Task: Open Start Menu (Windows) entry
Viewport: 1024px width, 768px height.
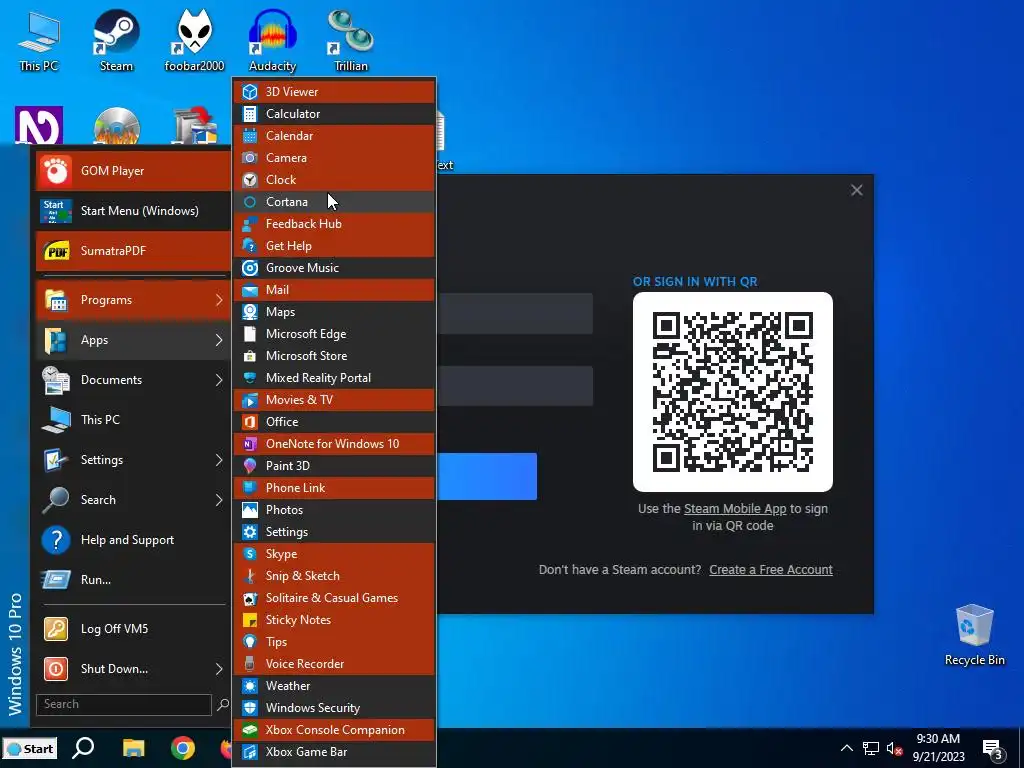Action: pyautogui.click(x=133, y=210)
